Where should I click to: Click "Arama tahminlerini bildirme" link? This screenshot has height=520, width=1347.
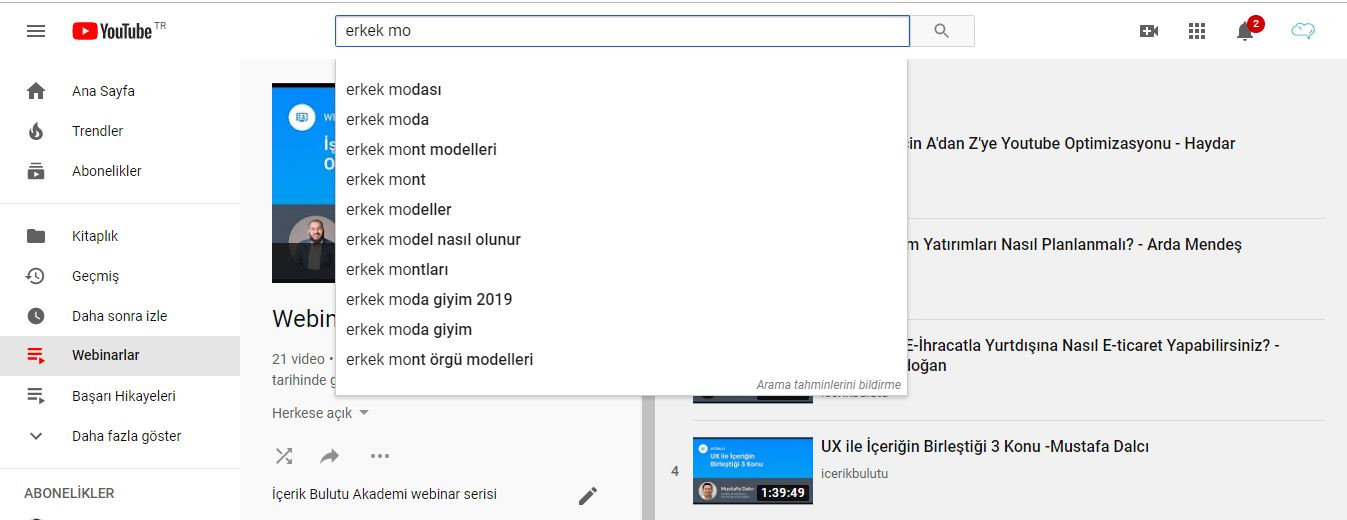click(828, 384)
